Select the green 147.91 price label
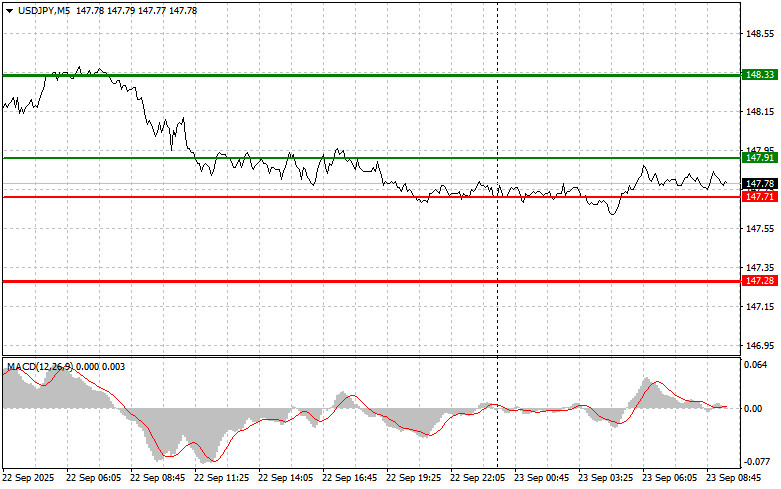Image resolution: width=781 pixels, height=489 pixels. point(760,158)
